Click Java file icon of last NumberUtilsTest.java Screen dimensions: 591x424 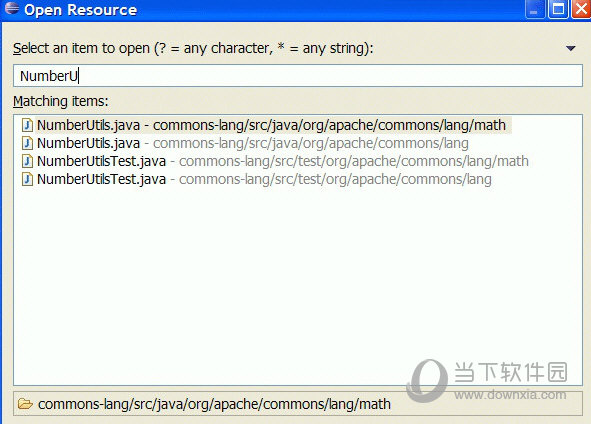[x=27, y=179]
